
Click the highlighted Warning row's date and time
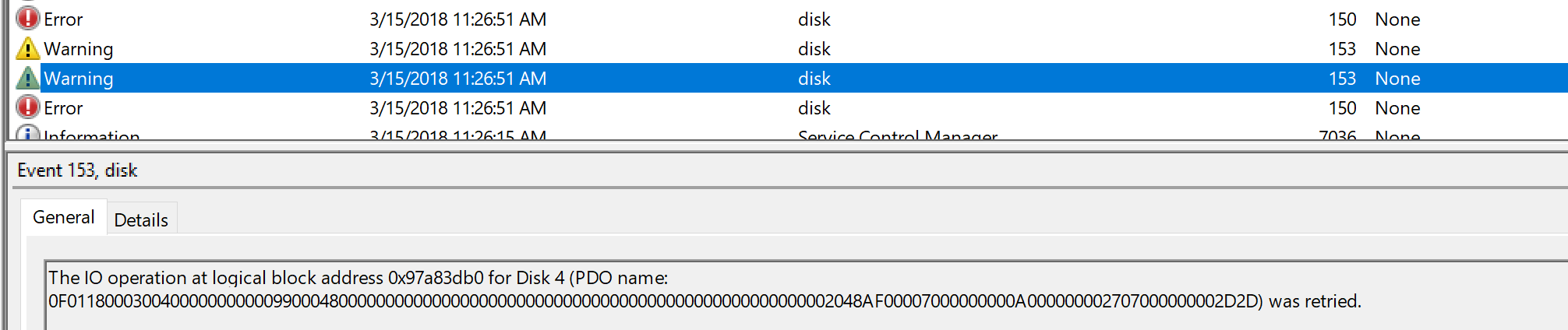(x=457, y=79)
